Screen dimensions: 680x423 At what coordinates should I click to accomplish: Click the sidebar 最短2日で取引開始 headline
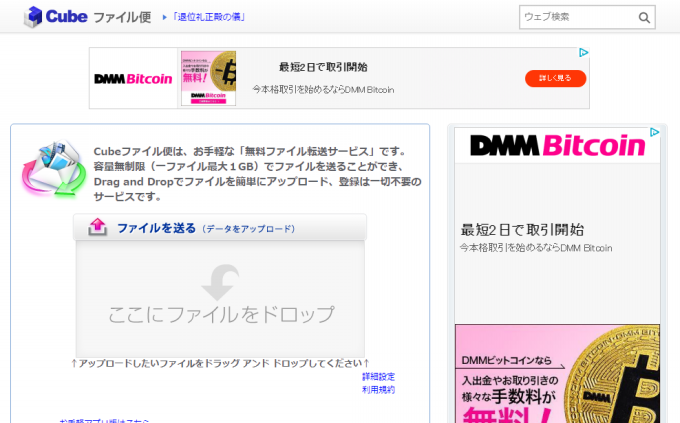522,230
